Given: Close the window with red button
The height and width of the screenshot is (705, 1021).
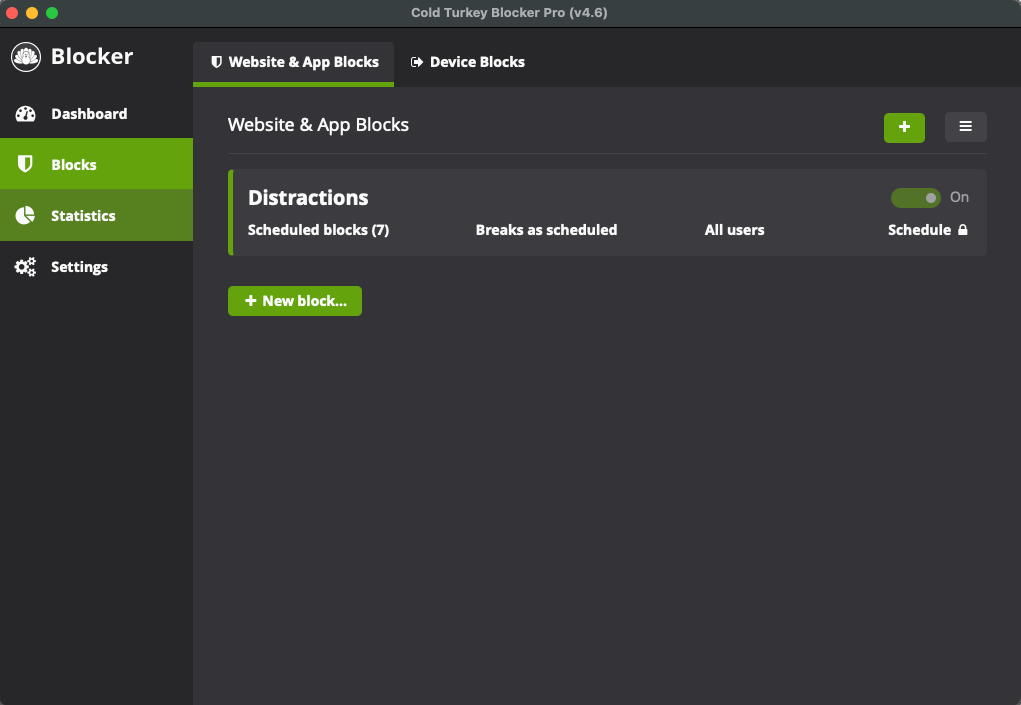Looking at the screenshot, I should 12,13.
